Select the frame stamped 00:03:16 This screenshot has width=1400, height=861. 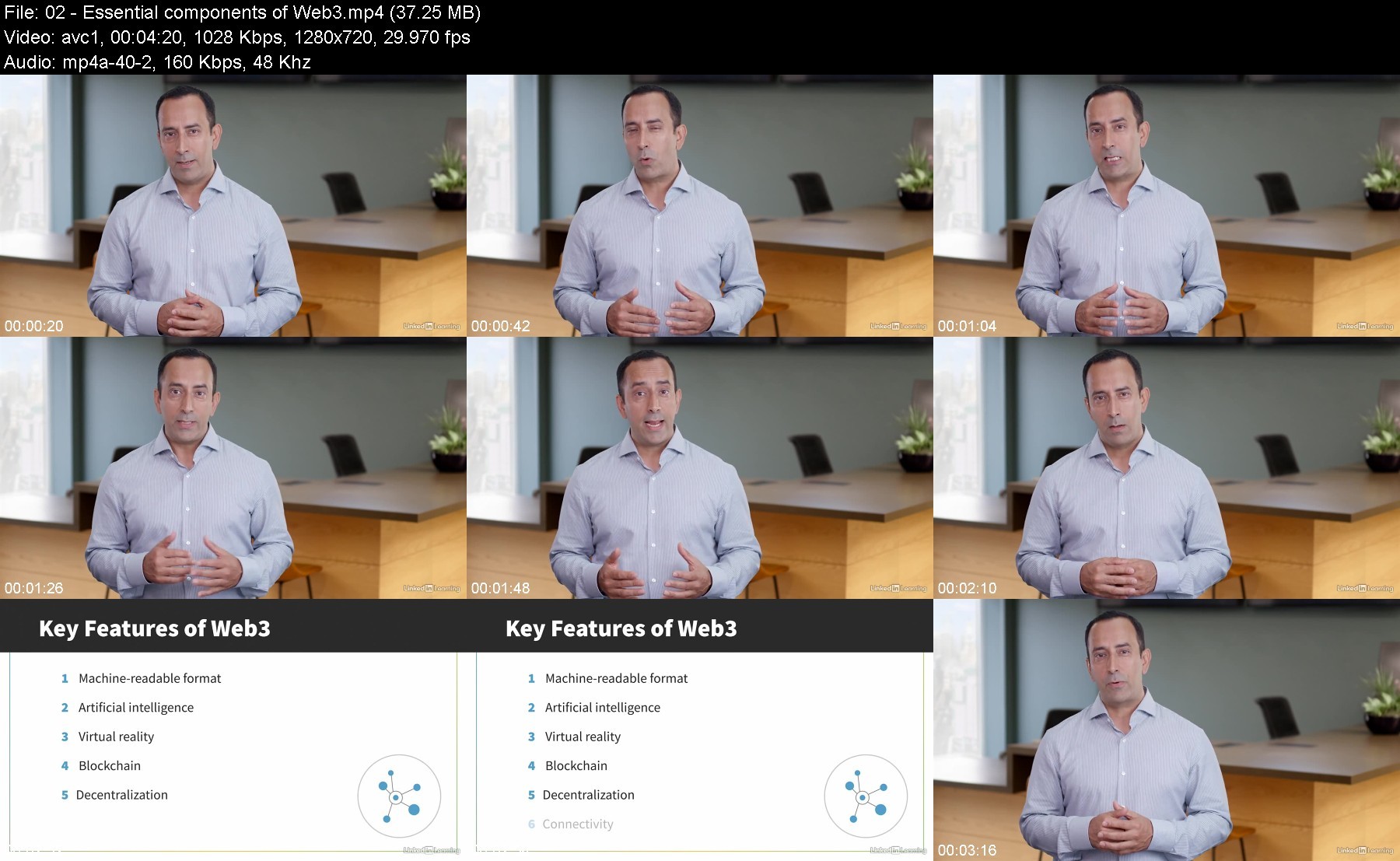point(1167,730)
